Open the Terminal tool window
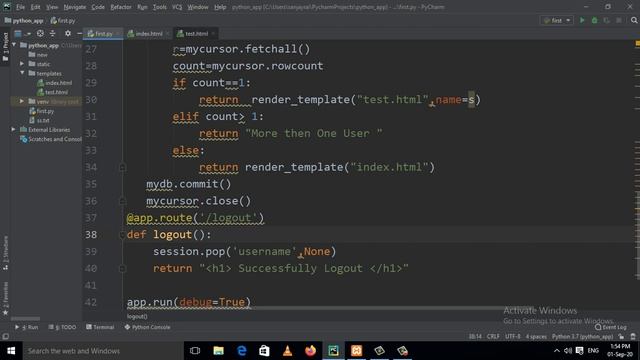This screenshot has height=360, width=640. tap(100, 327)
